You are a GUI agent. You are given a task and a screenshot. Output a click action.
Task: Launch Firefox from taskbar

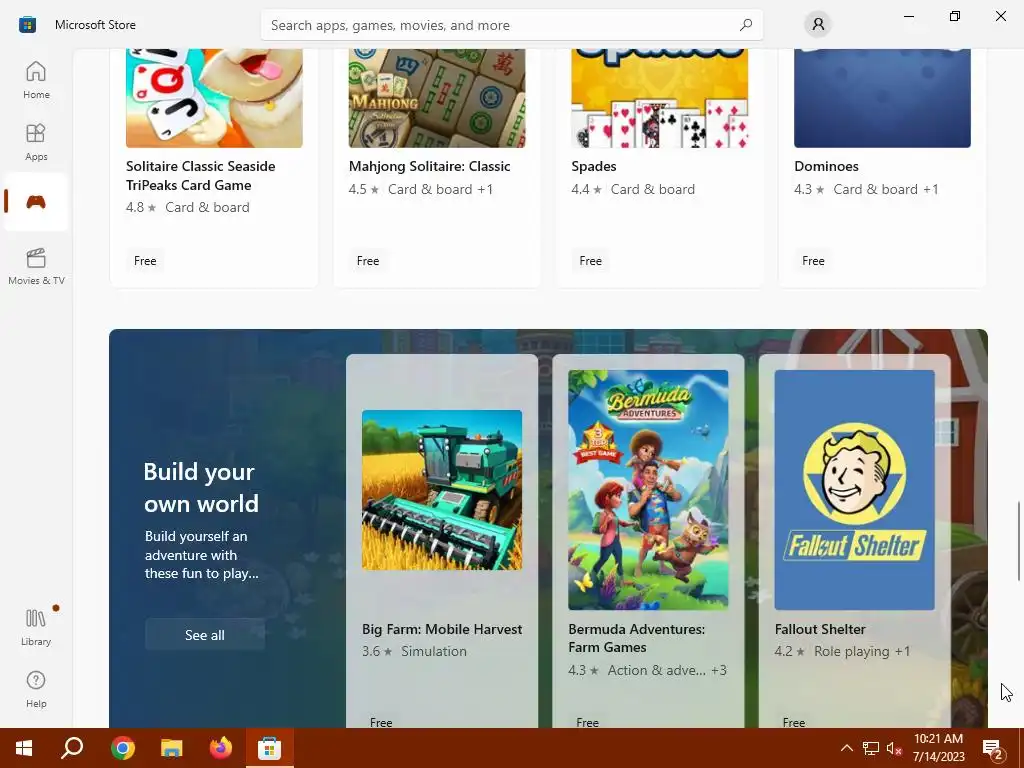click(x=221, y=748)
